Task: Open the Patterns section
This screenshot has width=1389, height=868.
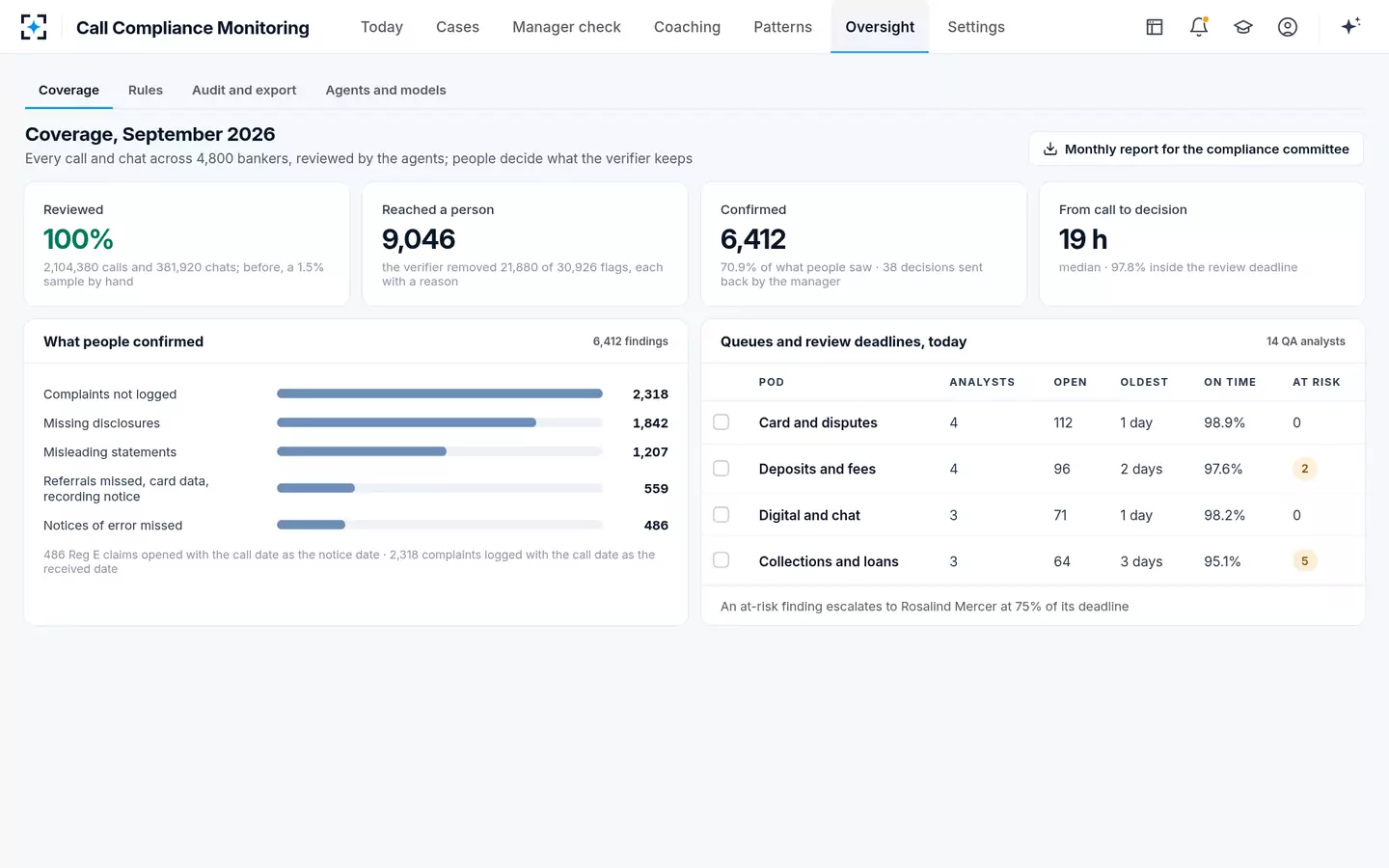Action: point(782,27)
